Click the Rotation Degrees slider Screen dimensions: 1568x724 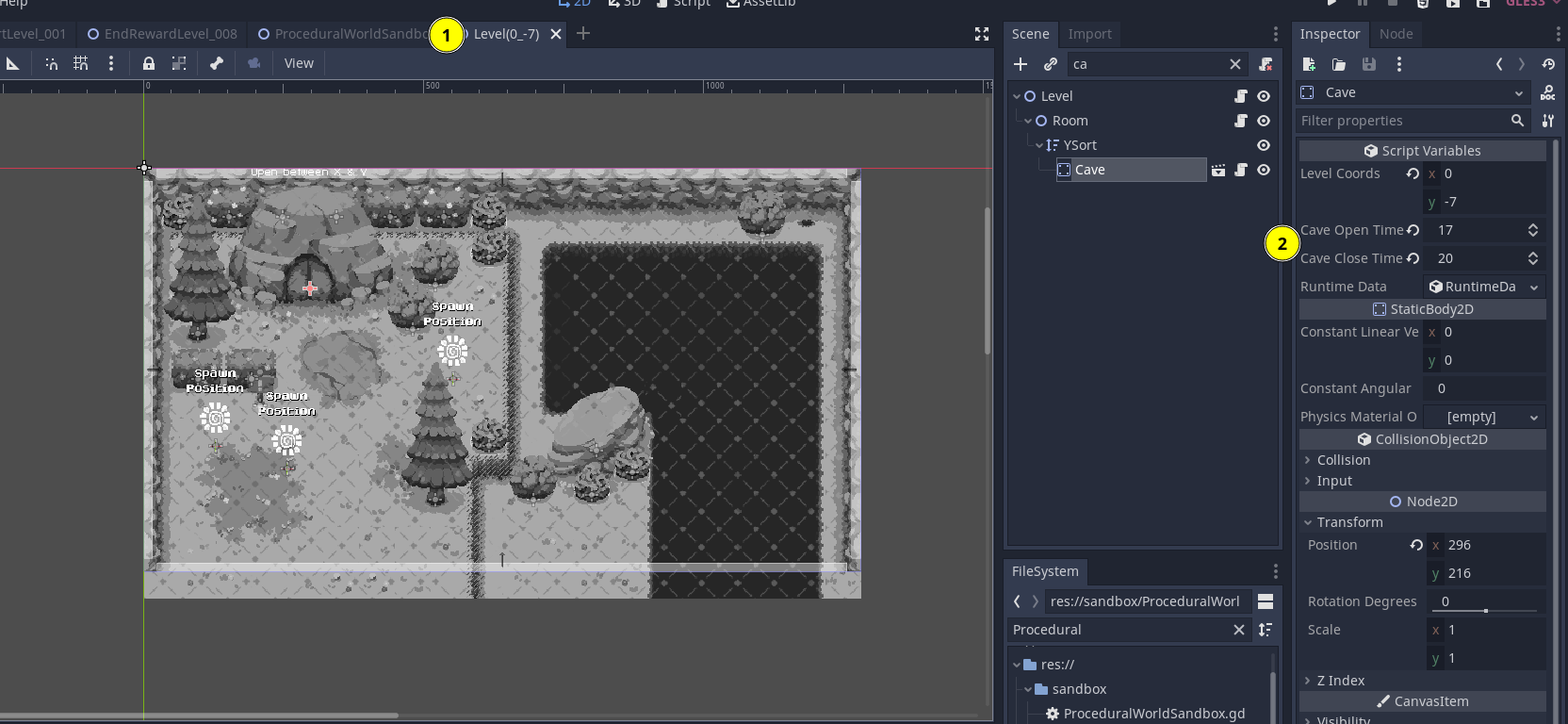point(1486,611)
